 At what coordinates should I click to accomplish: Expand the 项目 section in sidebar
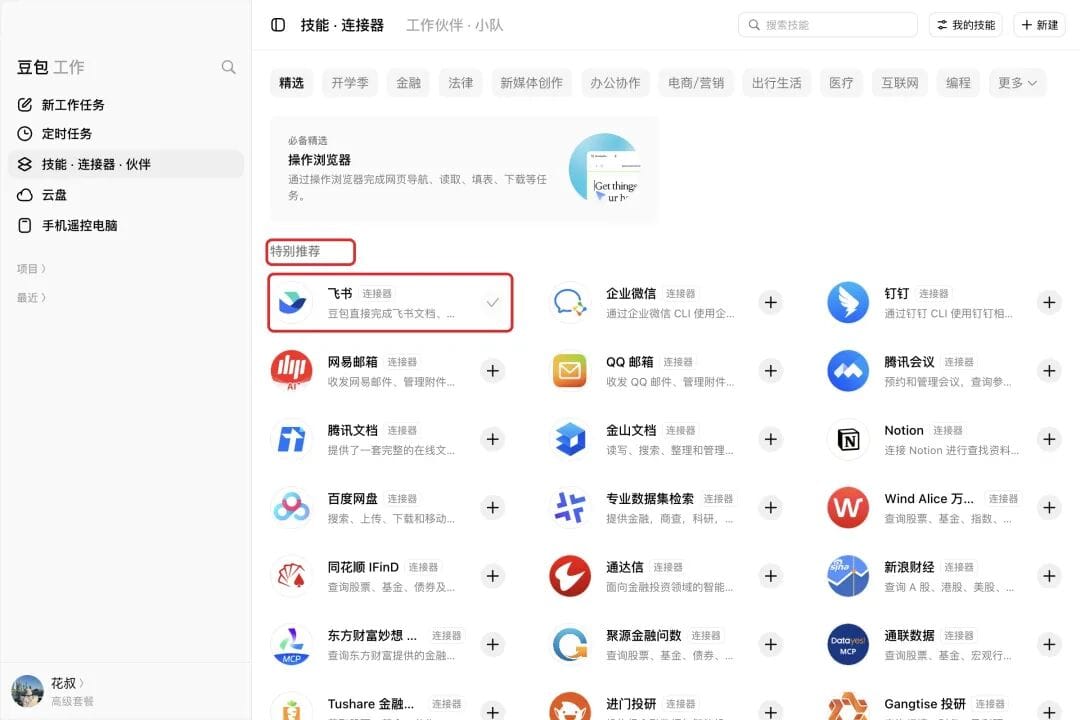point(31,269)
